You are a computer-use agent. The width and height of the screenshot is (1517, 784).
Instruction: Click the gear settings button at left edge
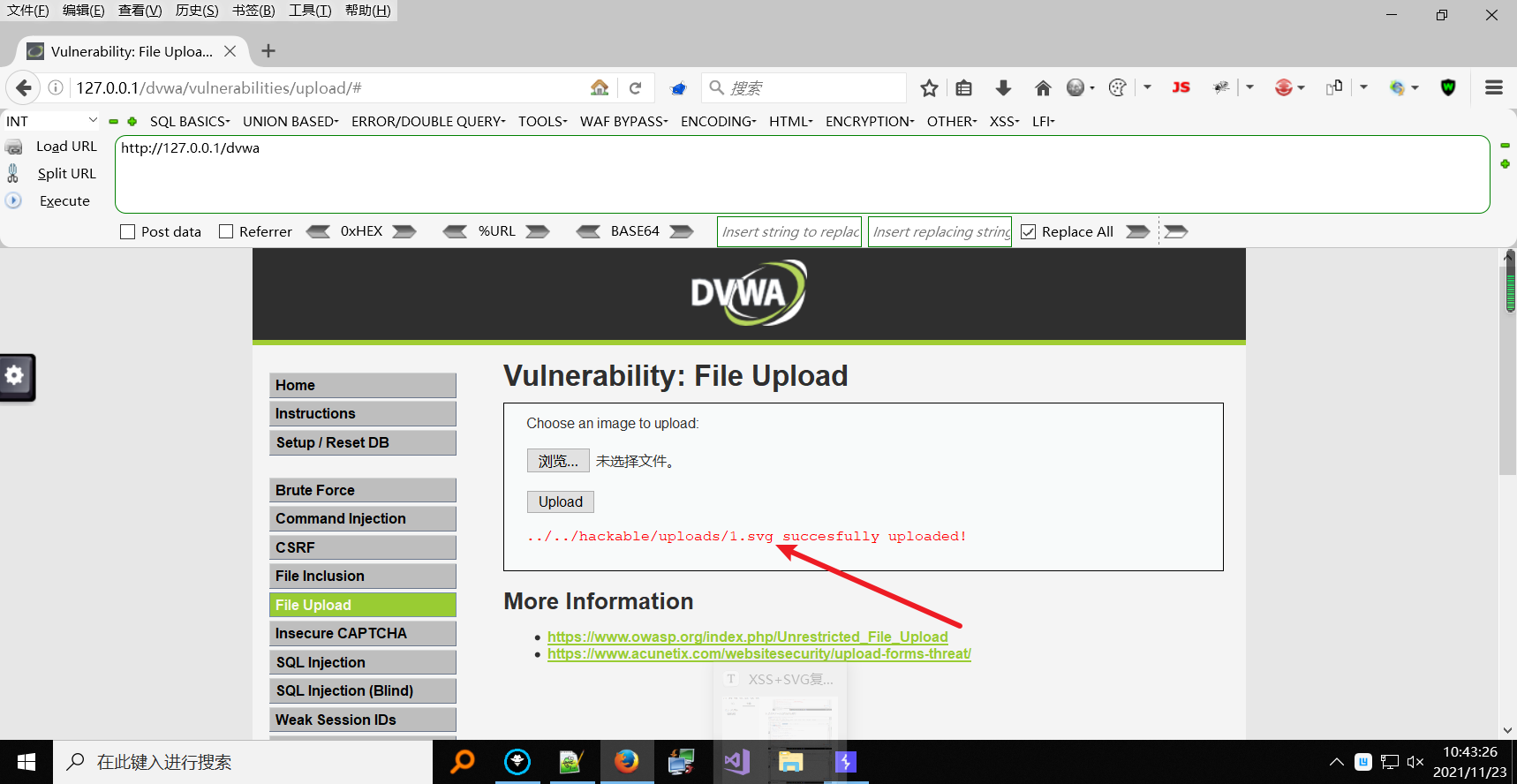pyautogui.click(x=15, y=377)
